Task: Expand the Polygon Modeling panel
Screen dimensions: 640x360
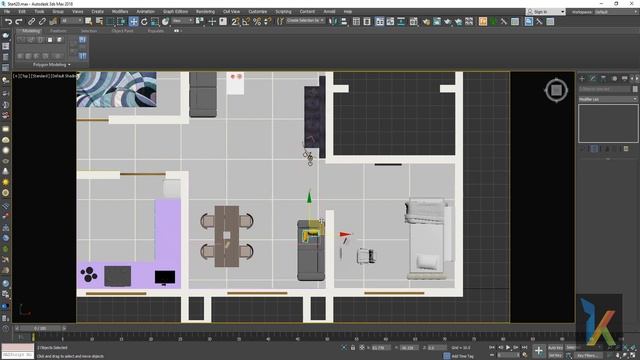Action: tap(51, 64)
